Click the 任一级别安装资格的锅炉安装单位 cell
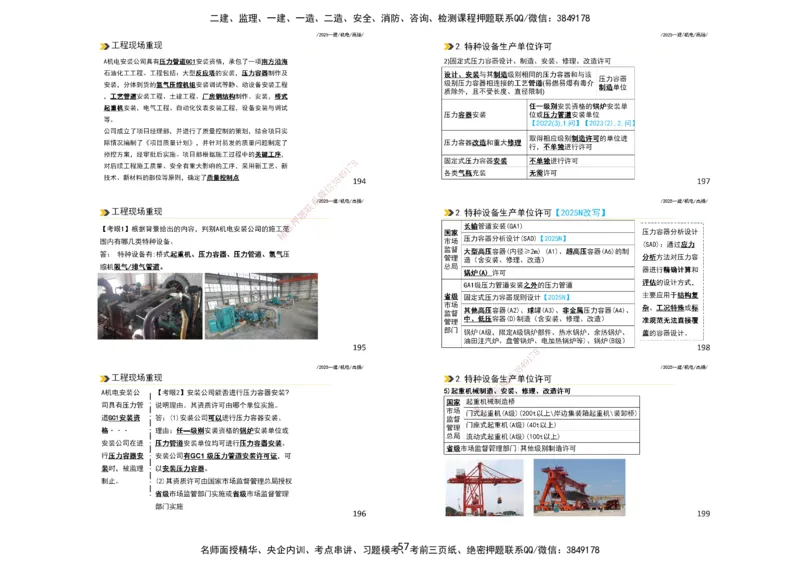The image size is (800, 566). tap(581, 115)
